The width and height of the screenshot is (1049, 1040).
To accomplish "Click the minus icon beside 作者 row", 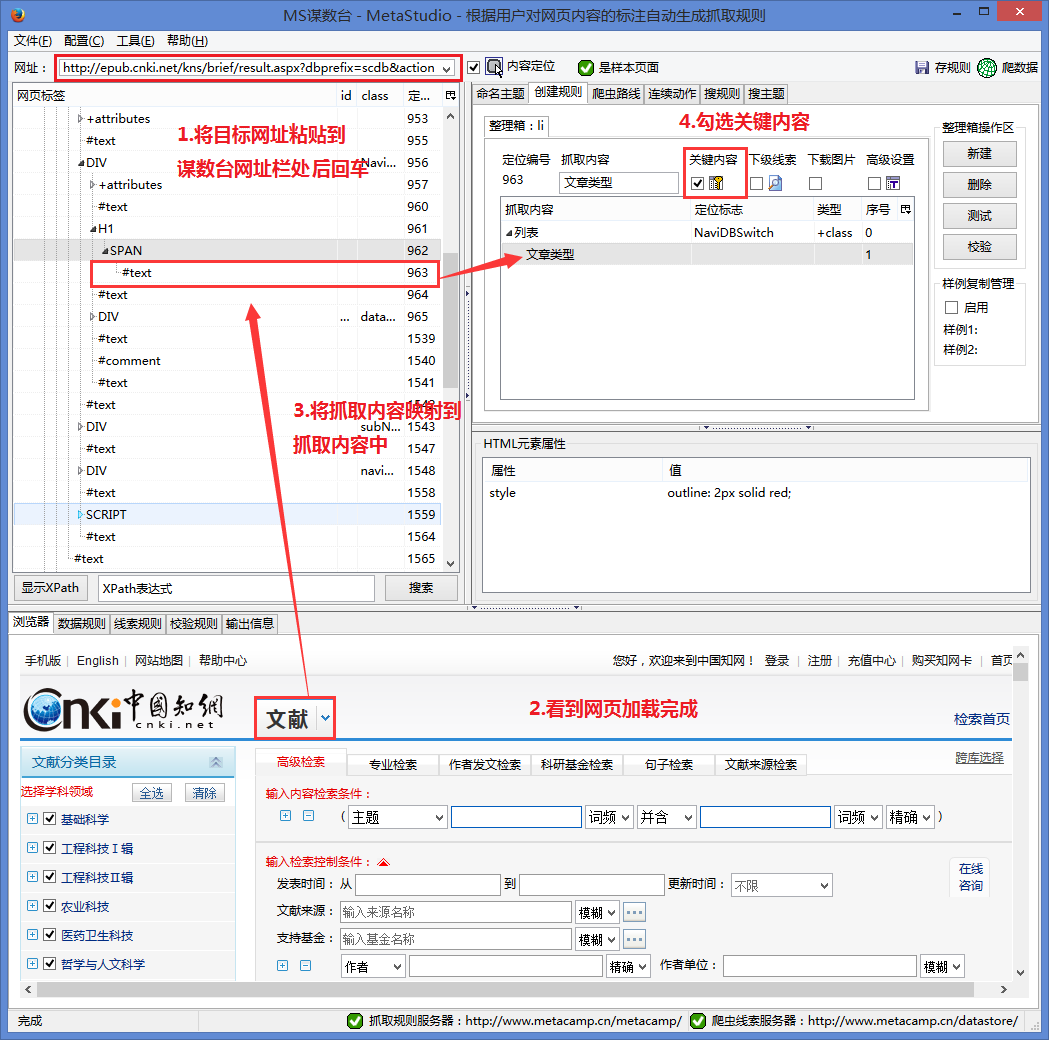I will 305,966.
